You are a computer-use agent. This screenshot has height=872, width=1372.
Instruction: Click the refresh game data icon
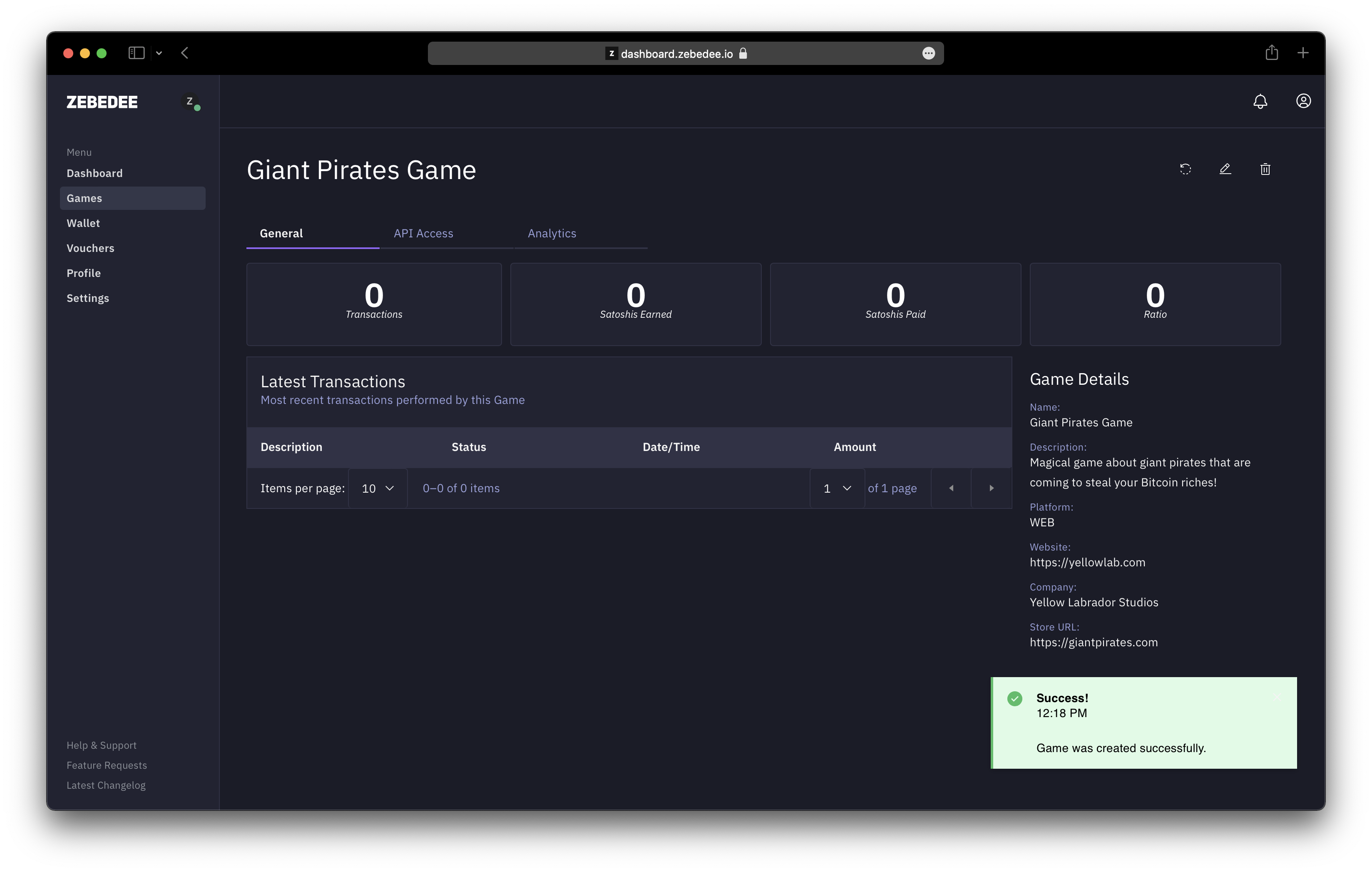1185,169
